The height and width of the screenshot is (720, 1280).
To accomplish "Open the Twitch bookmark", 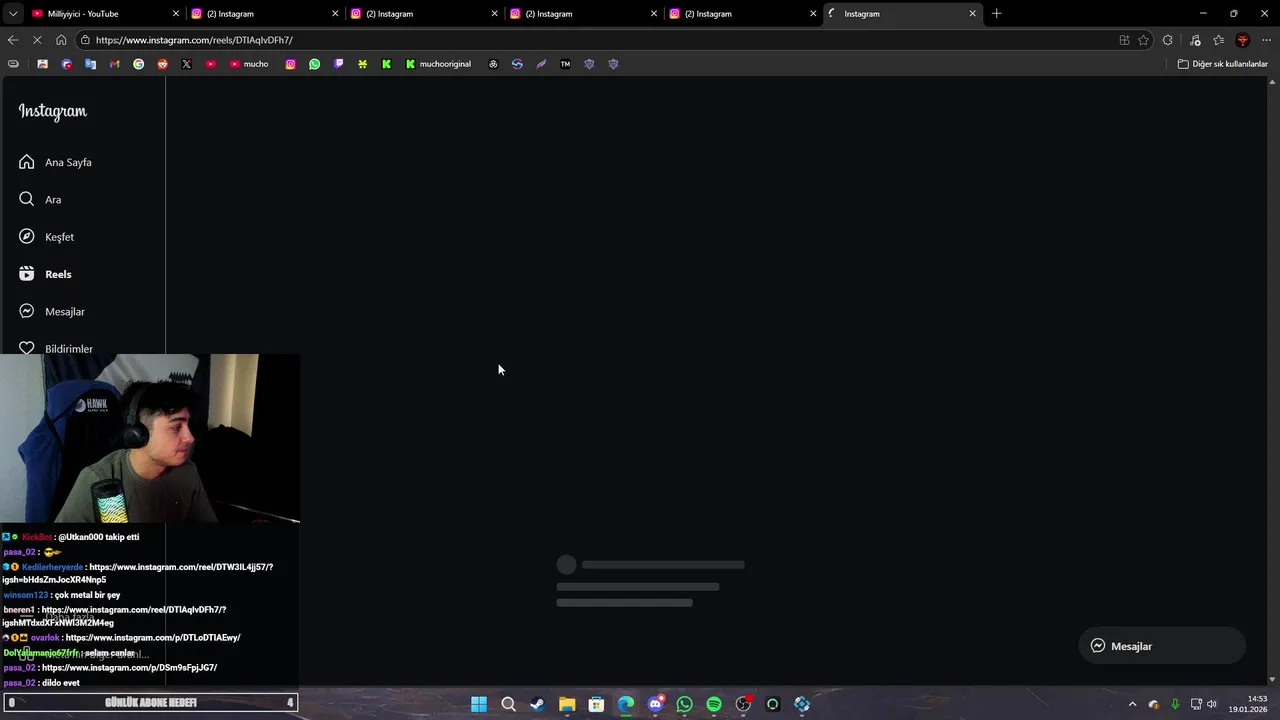I will click(338, 64).
